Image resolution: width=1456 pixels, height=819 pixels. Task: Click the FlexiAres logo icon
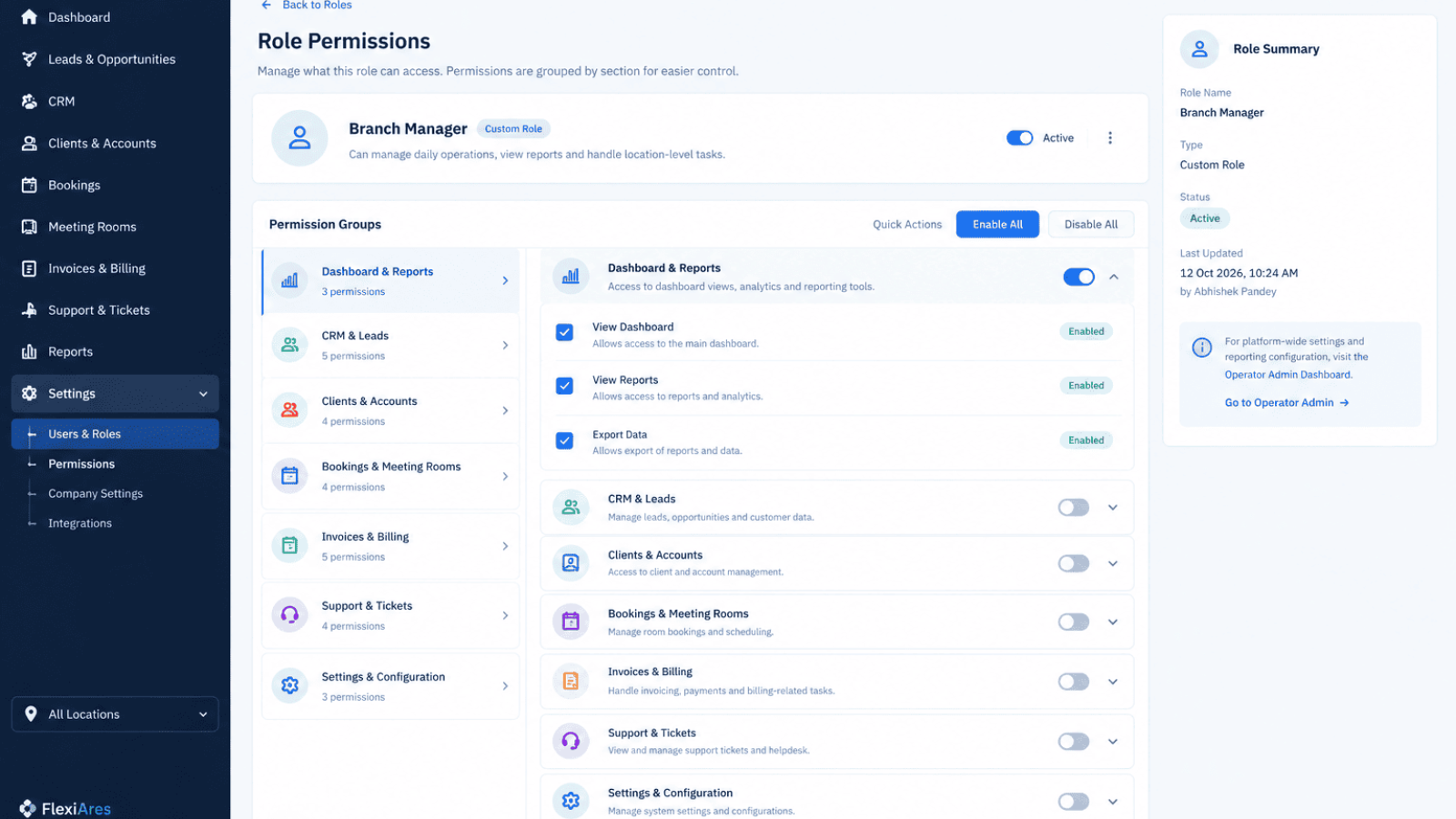click(28, 808)
